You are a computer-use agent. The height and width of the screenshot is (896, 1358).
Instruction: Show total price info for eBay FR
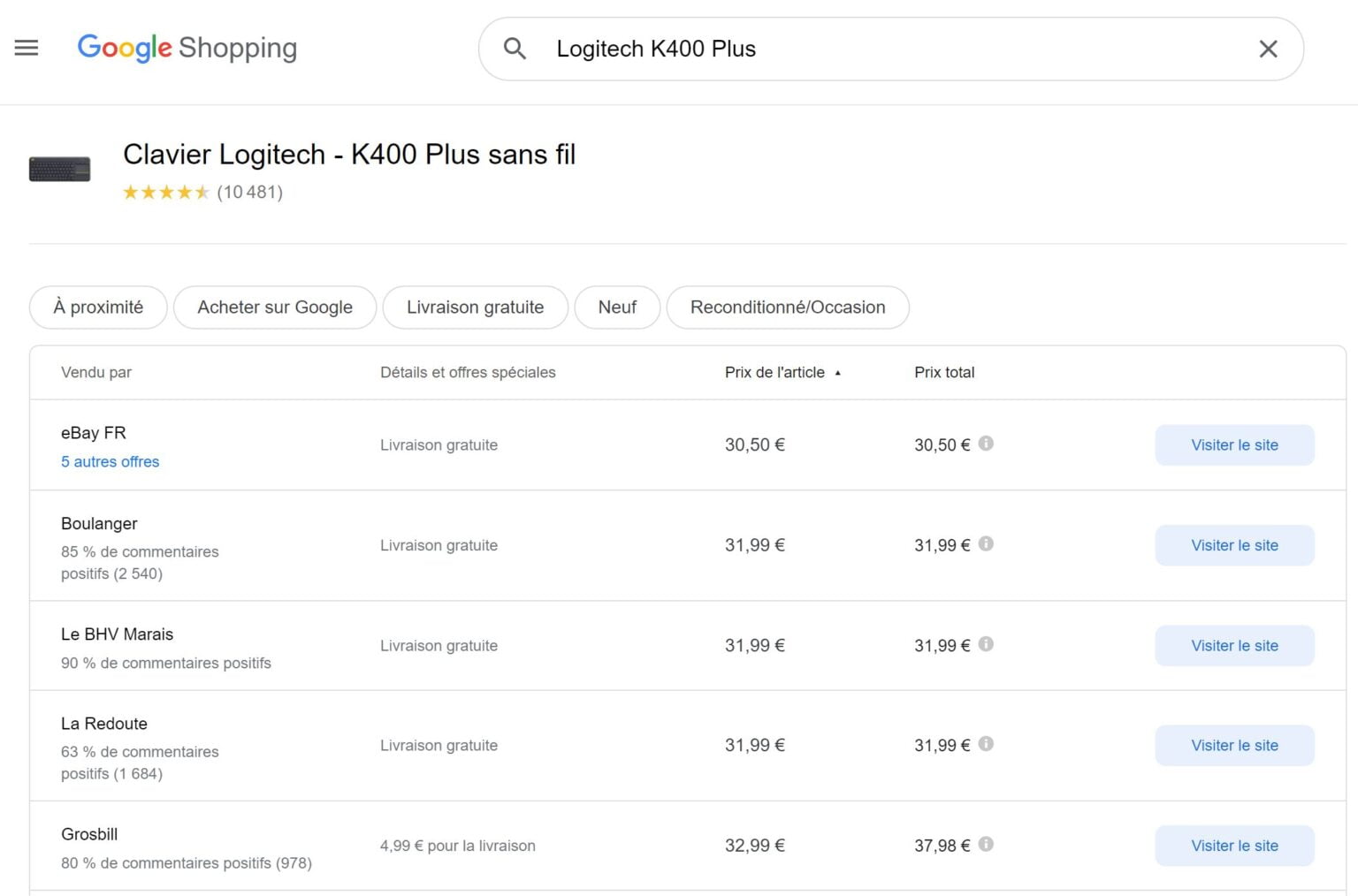pos(986,444)
